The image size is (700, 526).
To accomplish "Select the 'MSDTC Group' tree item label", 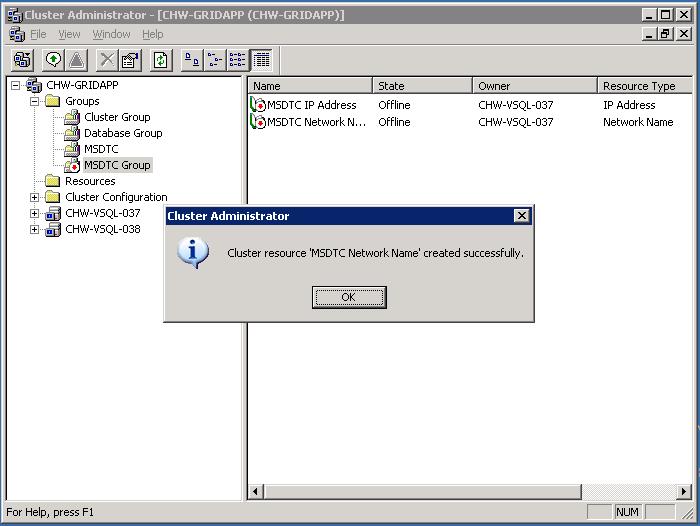I will pos(117,165).
